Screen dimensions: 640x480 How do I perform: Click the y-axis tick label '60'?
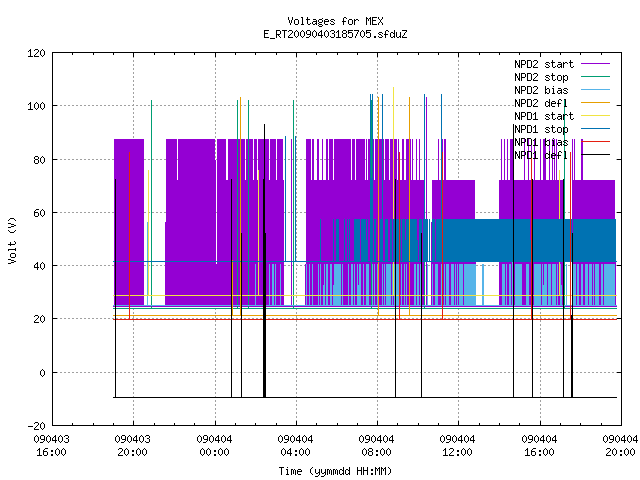tap(39, 213)
